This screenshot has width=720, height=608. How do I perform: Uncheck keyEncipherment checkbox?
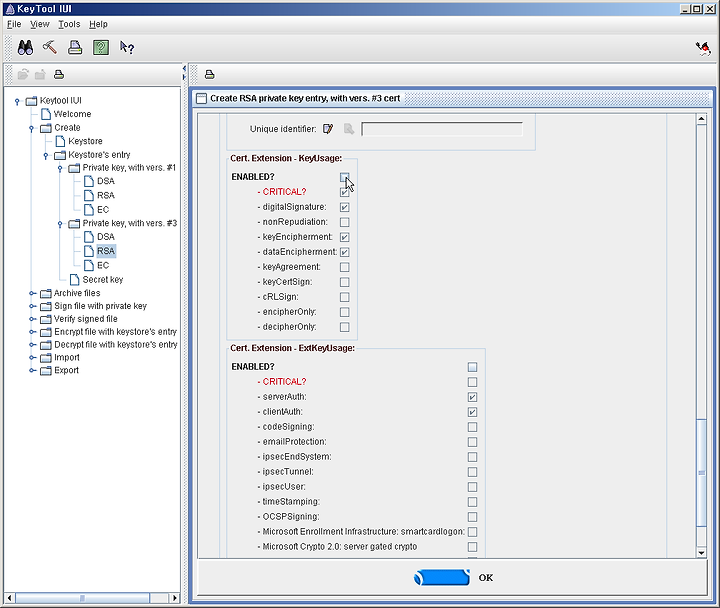pyautogui.click(x=344, y=237)
